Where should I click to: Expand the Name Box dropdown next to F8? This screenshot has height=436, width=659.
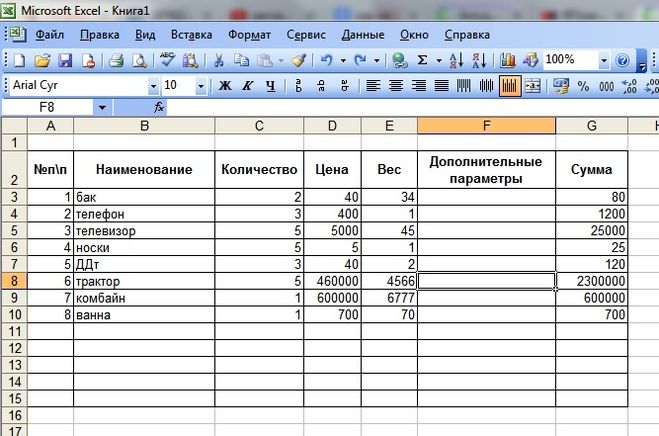102,108
